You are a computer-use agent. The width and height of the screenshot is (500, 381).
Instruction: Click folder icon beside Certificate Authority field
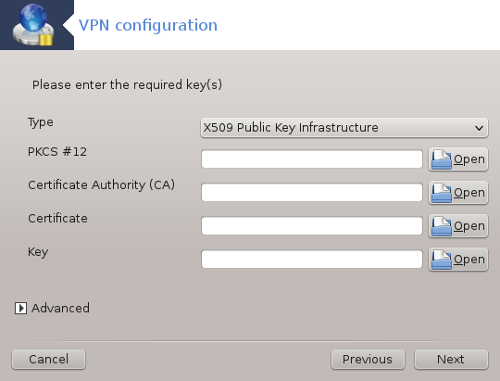pyautogui.click(x=442, y=193)
